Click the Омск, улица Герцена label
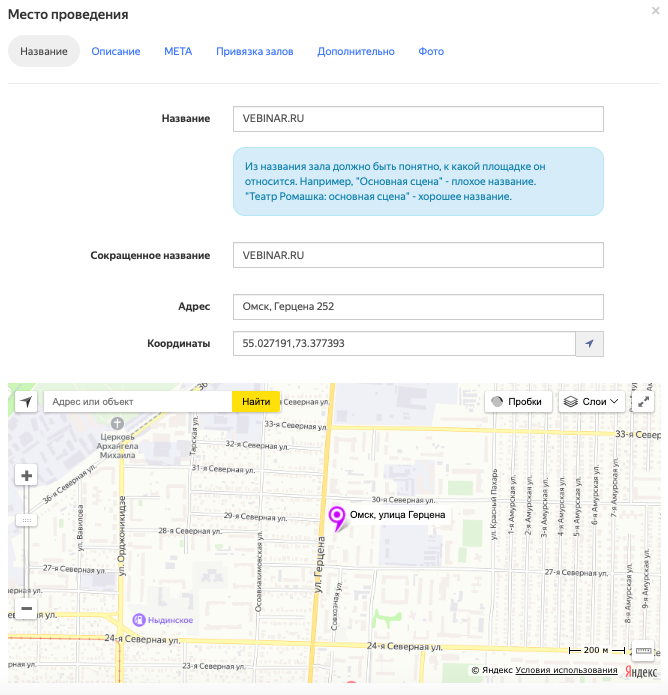 pos(397,515)
